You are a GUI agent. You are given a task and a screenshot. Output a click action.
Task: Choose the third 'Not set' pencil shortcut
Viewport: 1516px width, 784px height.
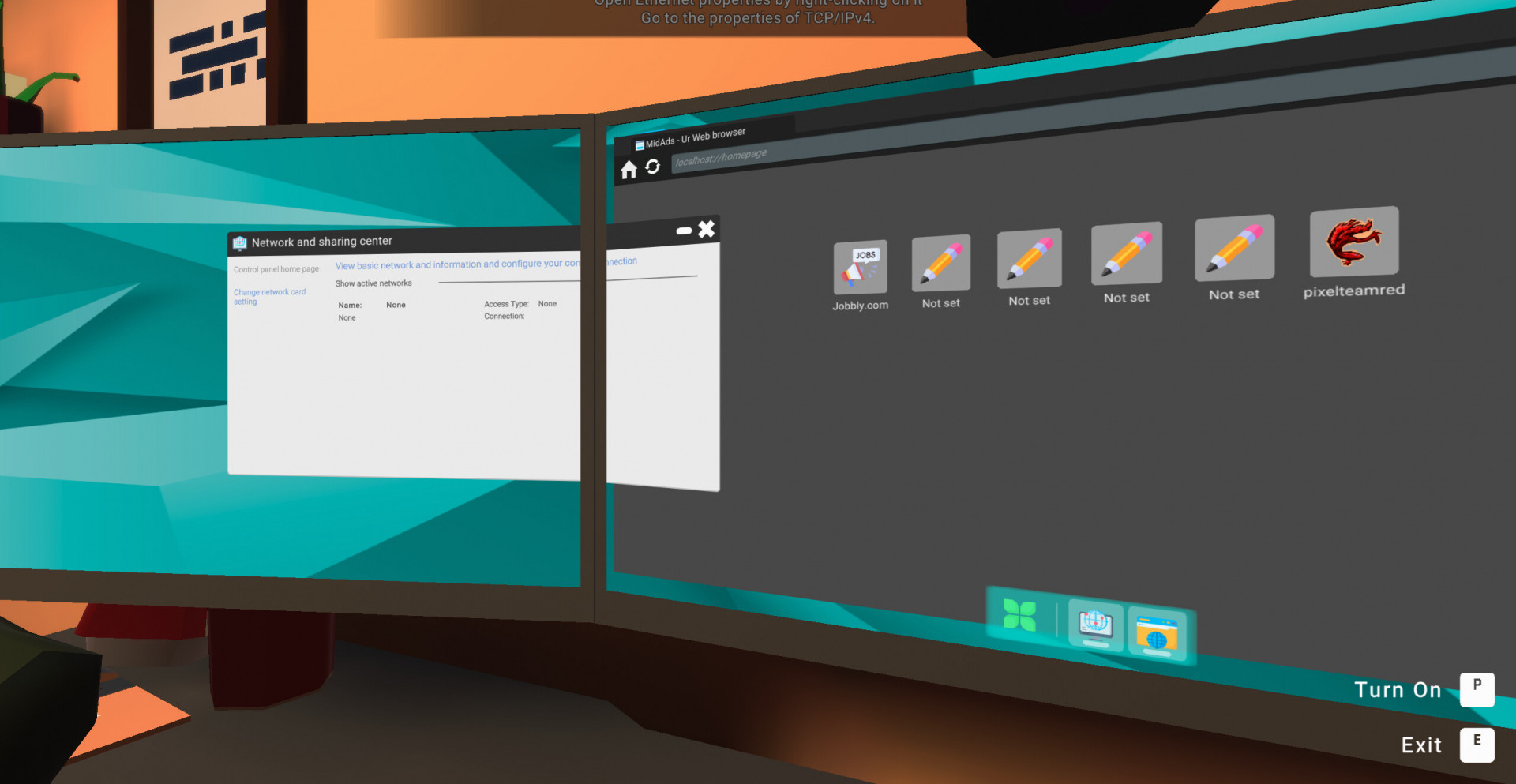pyautogui.click(x=1126, y=253)
